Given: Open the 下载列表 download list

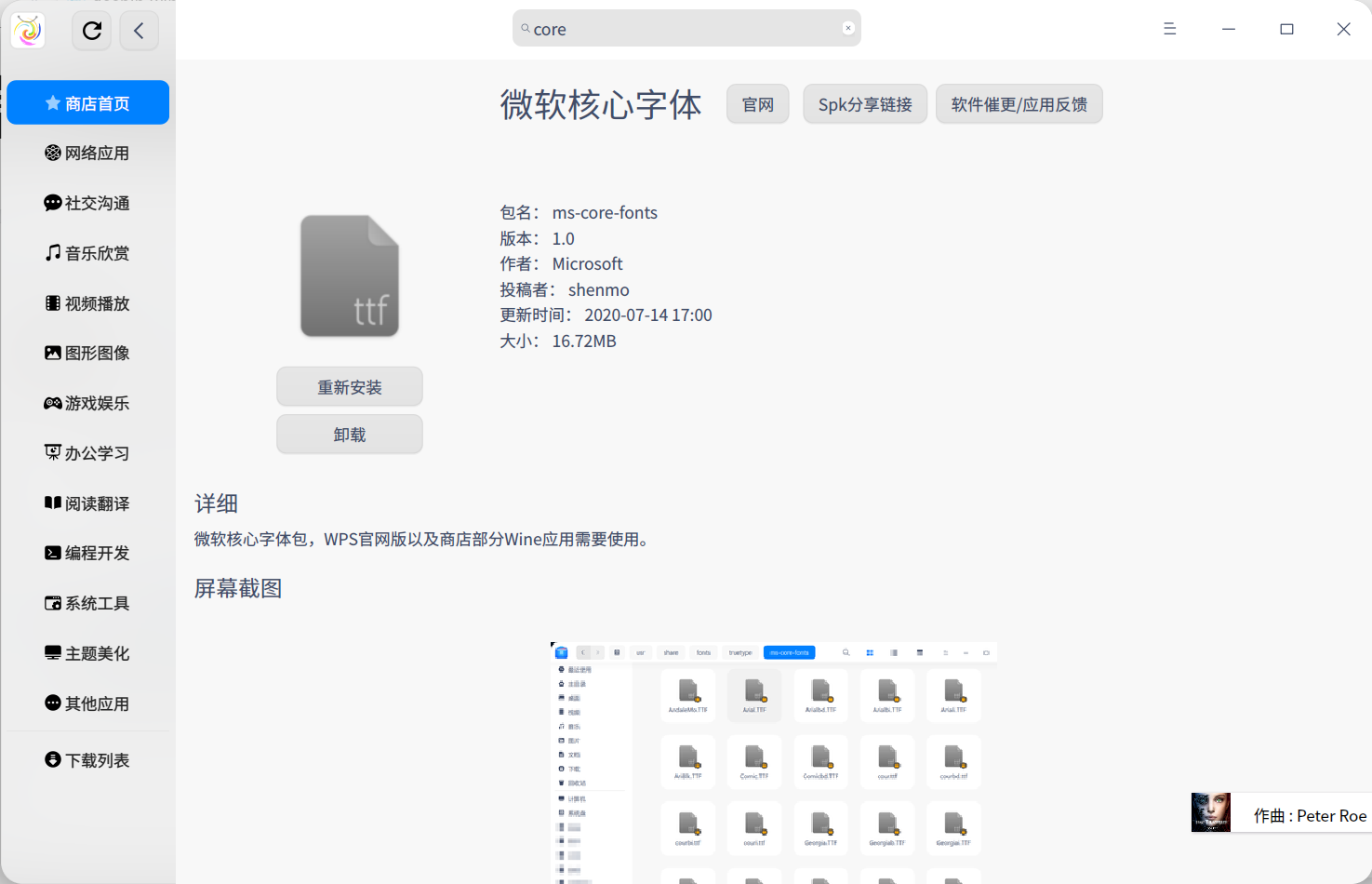Looking at the screenshot, I should 87,759.
